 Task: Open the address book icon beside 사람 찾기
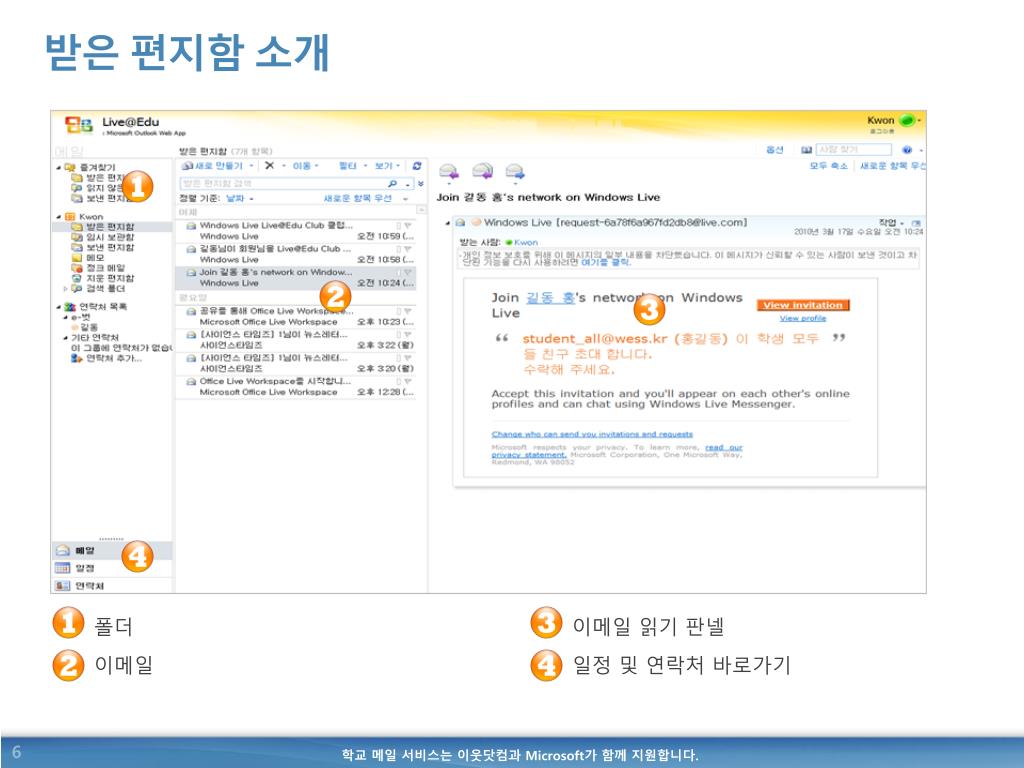coord(807,150)
